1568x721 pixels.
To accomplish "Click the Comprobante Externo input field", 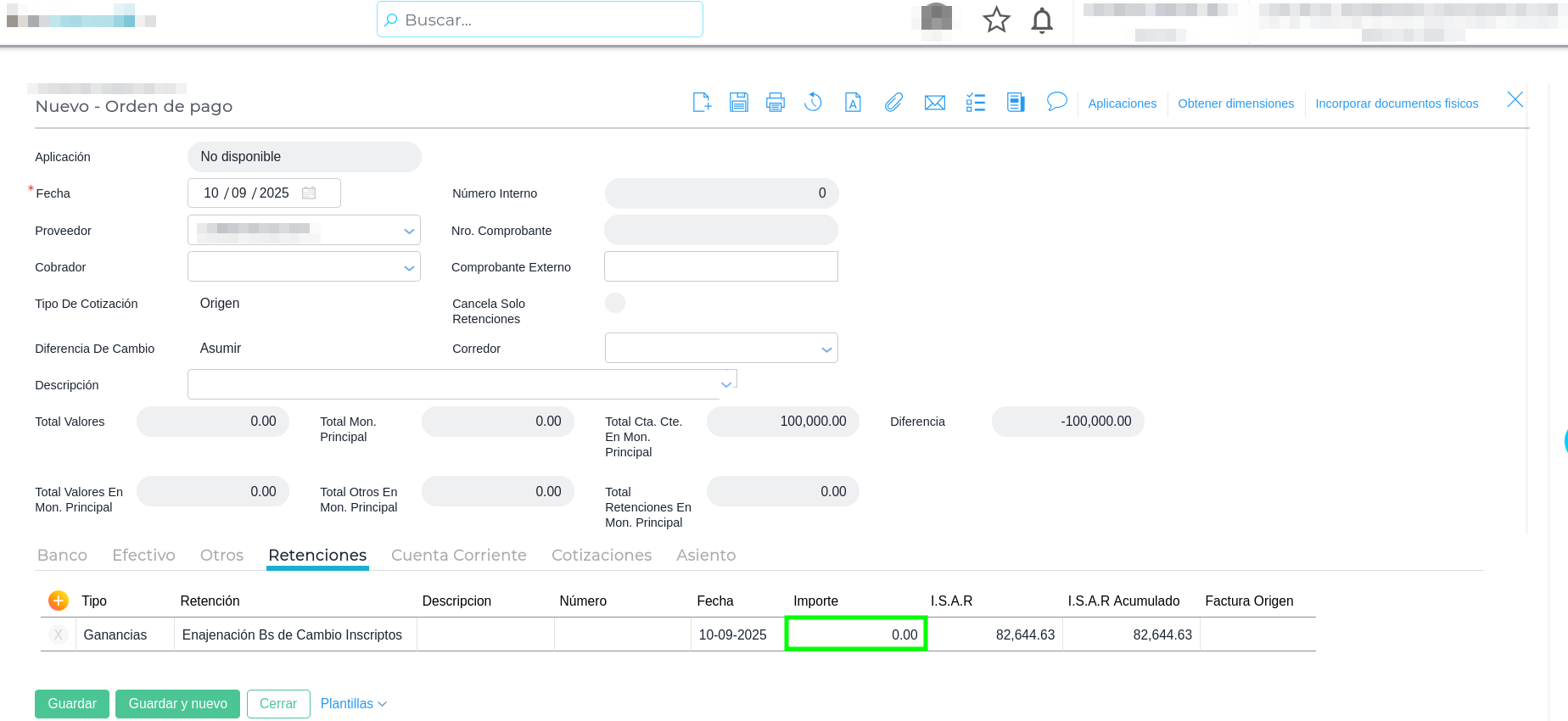I will pos(720,266).
